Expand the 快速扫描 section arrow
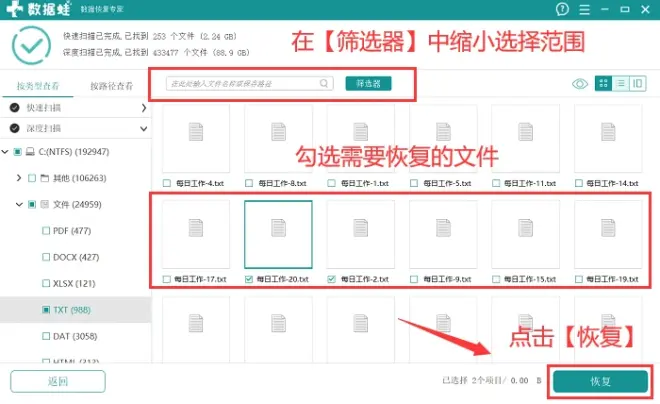660x404 pixels. [144, 108]
